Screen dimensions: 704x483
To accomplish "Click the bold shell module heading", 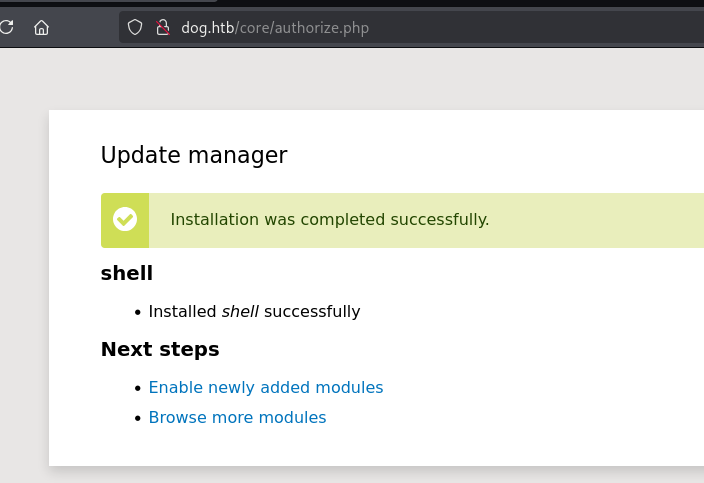I will 127,273.
